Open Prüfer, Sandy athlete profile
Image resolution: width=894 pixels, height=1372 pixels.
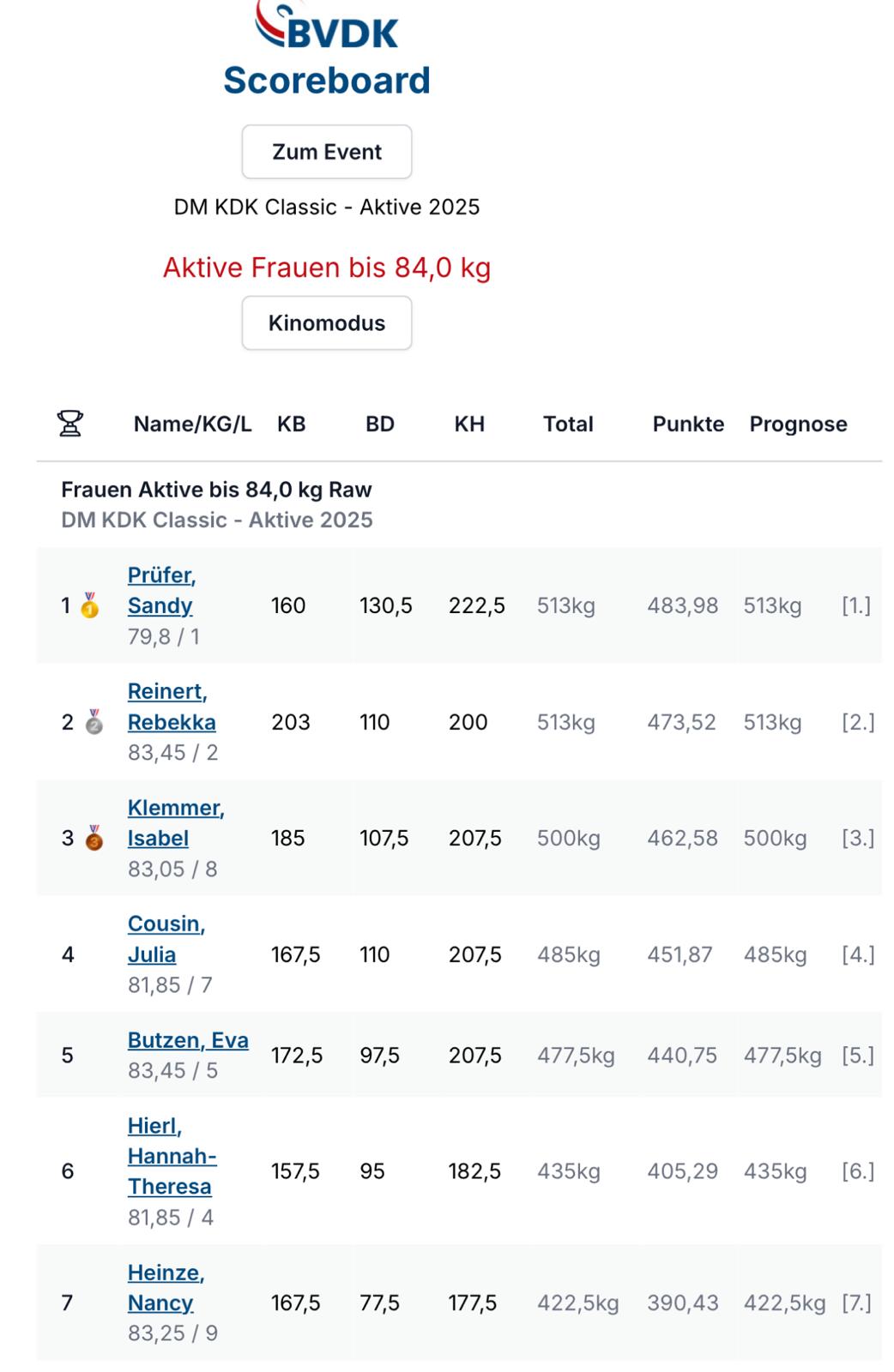(x=161, y=590)
